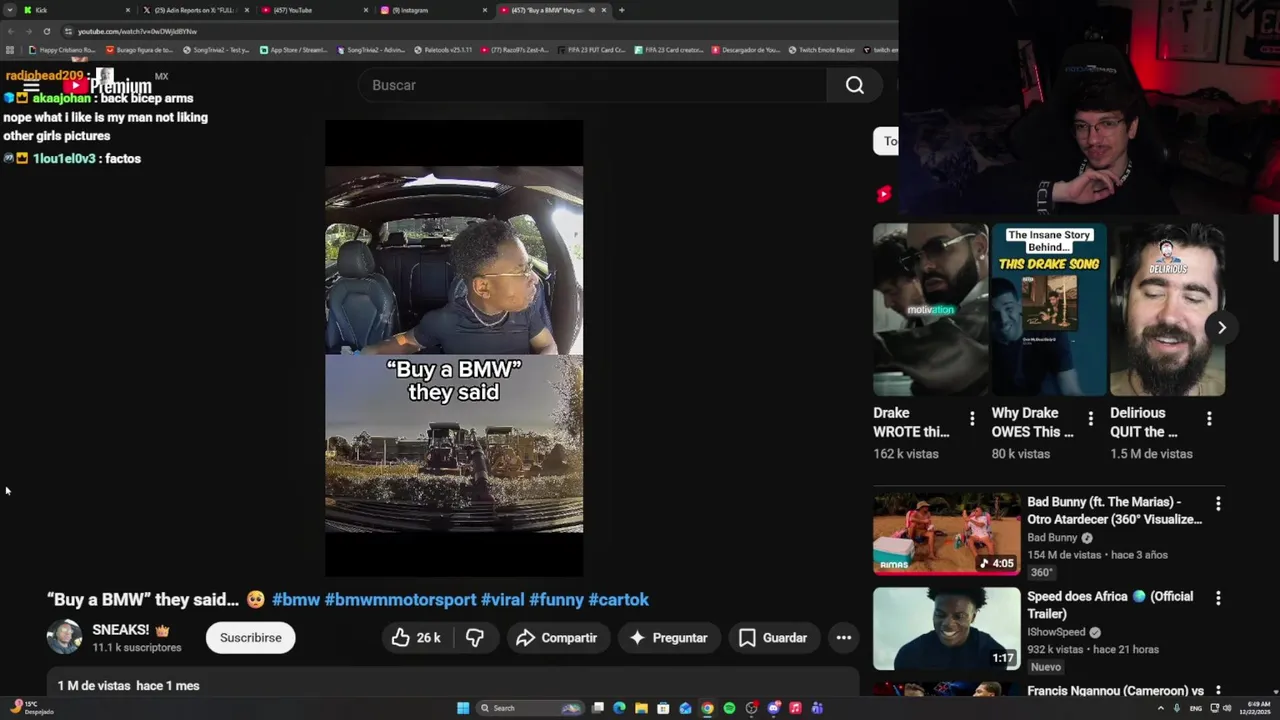Open options for the Francis Ngannou video
The height and width of the screenshot is (720, 1280).
(1218, 690)
